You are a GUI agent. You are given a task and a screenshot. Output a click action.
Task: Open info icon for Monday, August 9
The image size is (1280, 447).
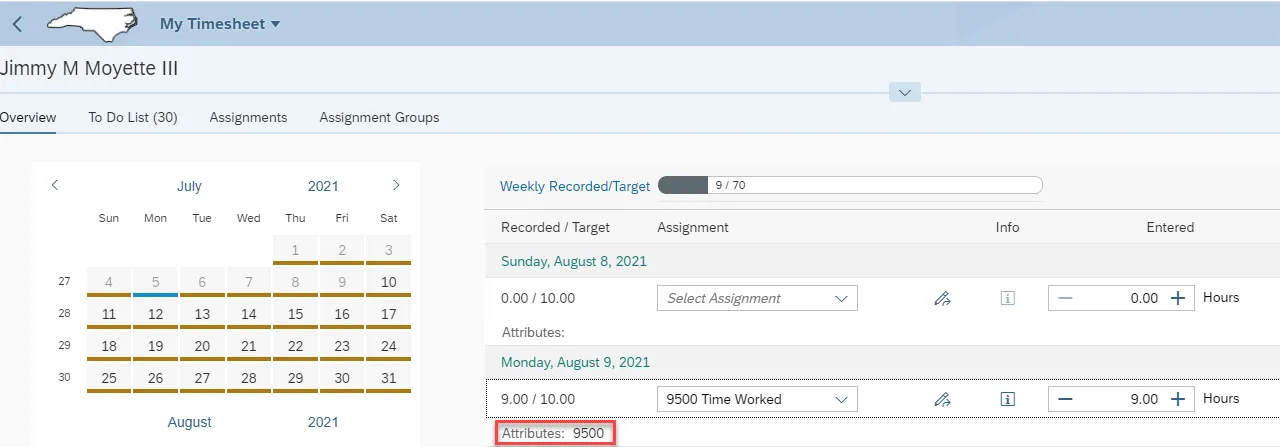[x=1008, y=399]
